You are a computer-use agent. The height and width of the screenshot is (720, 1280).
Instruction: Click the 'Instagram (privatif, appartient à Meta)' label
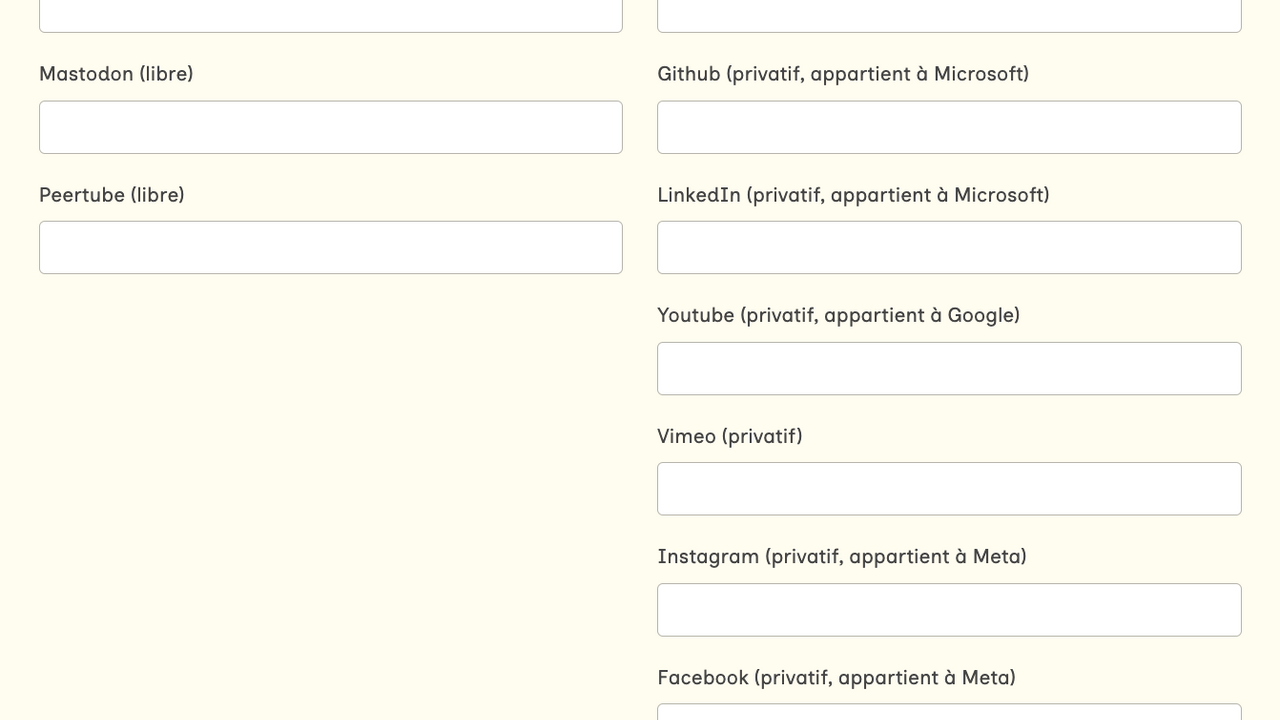click(841, 556)
